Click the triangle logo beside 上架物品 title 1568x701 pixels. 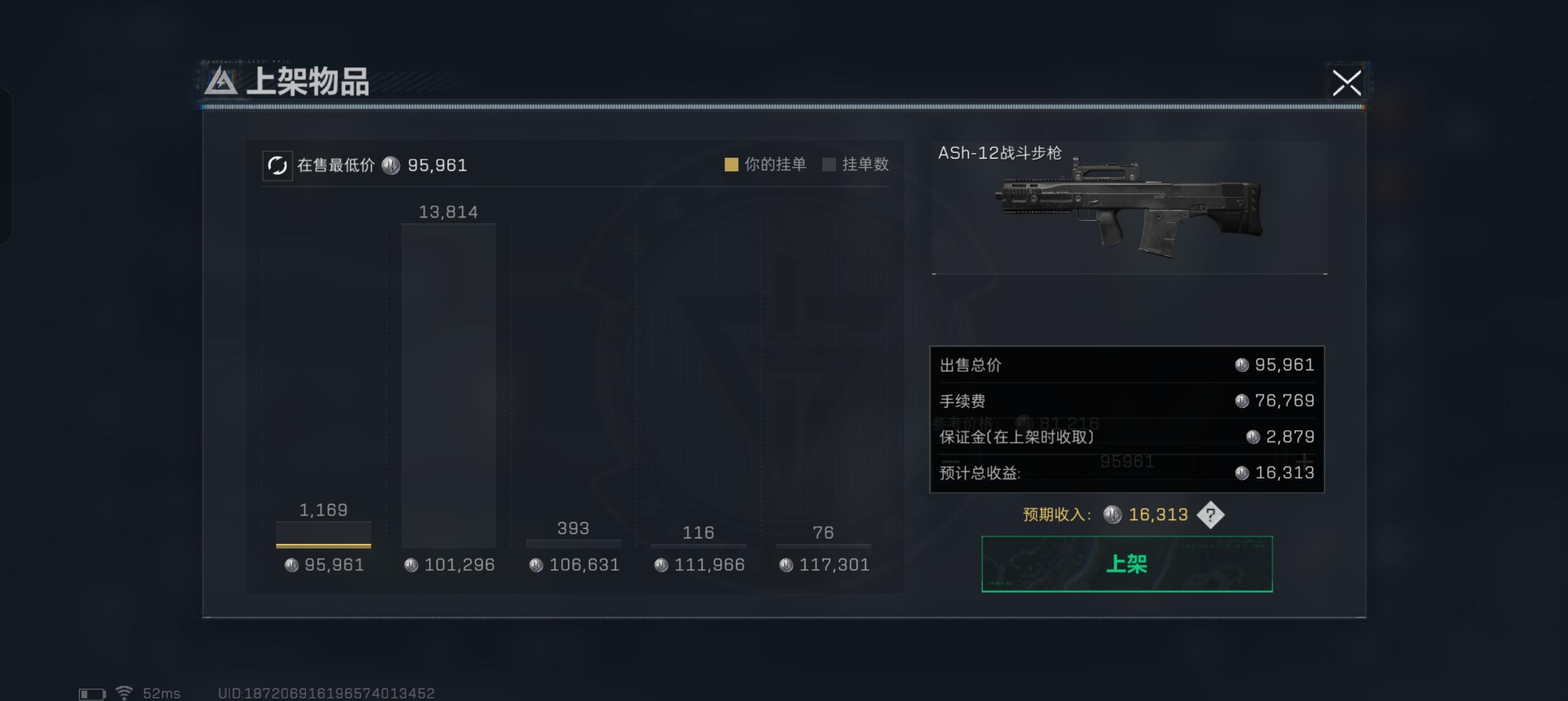(x=221, y=81)
